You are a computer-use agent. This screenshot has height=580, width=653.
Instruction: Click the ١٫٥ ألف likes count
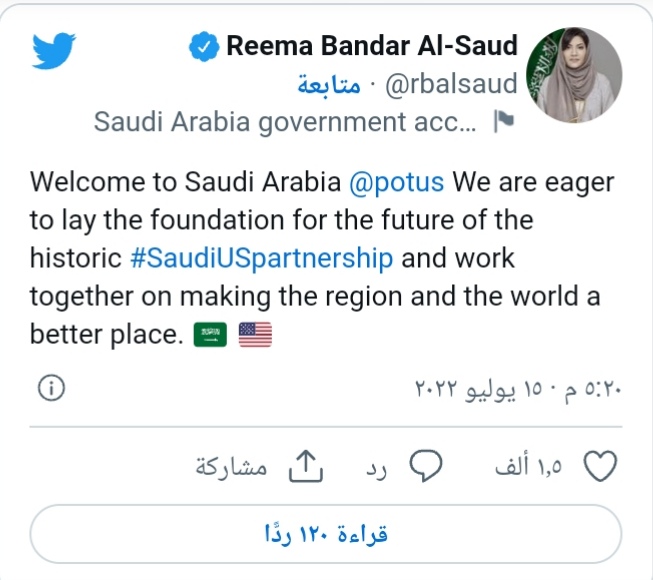[x=529, y=466]
